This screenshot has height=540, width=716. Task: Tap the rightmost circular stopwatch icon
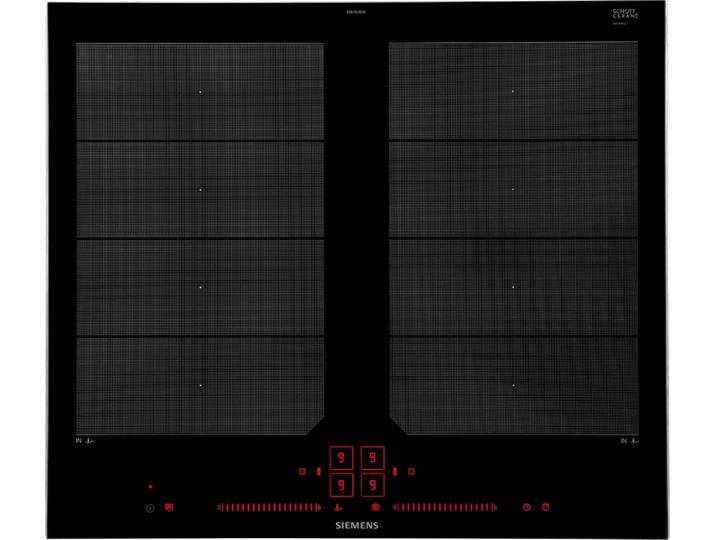[x=545, y=507]
